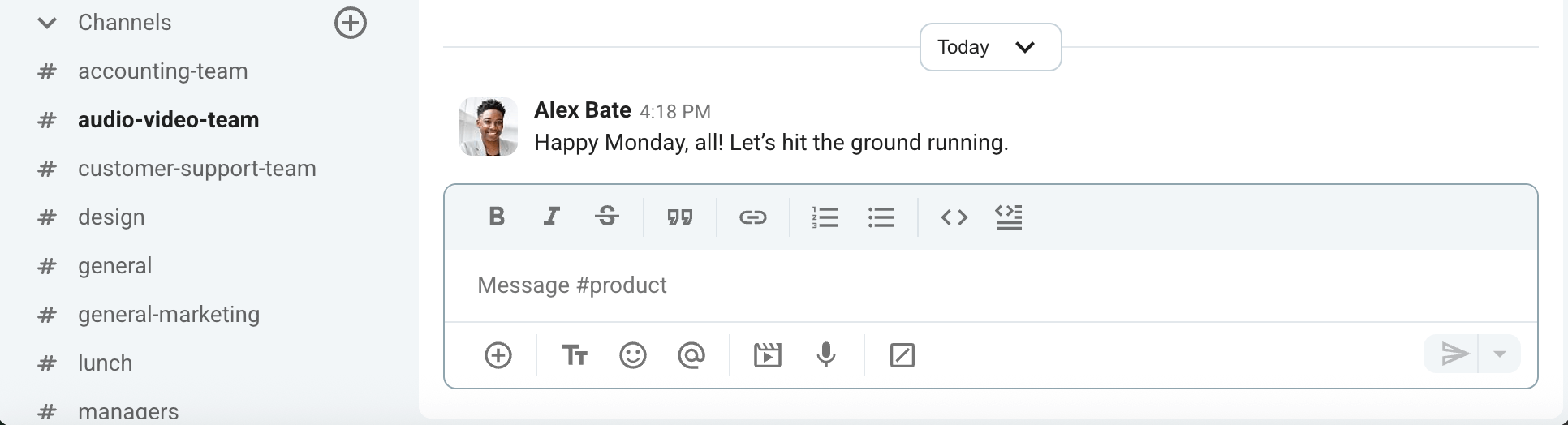Image resolution: width=1568 pixels, height=425 pixels.
Task: Open send options dropdown arrow
Action: [1500, 354]
